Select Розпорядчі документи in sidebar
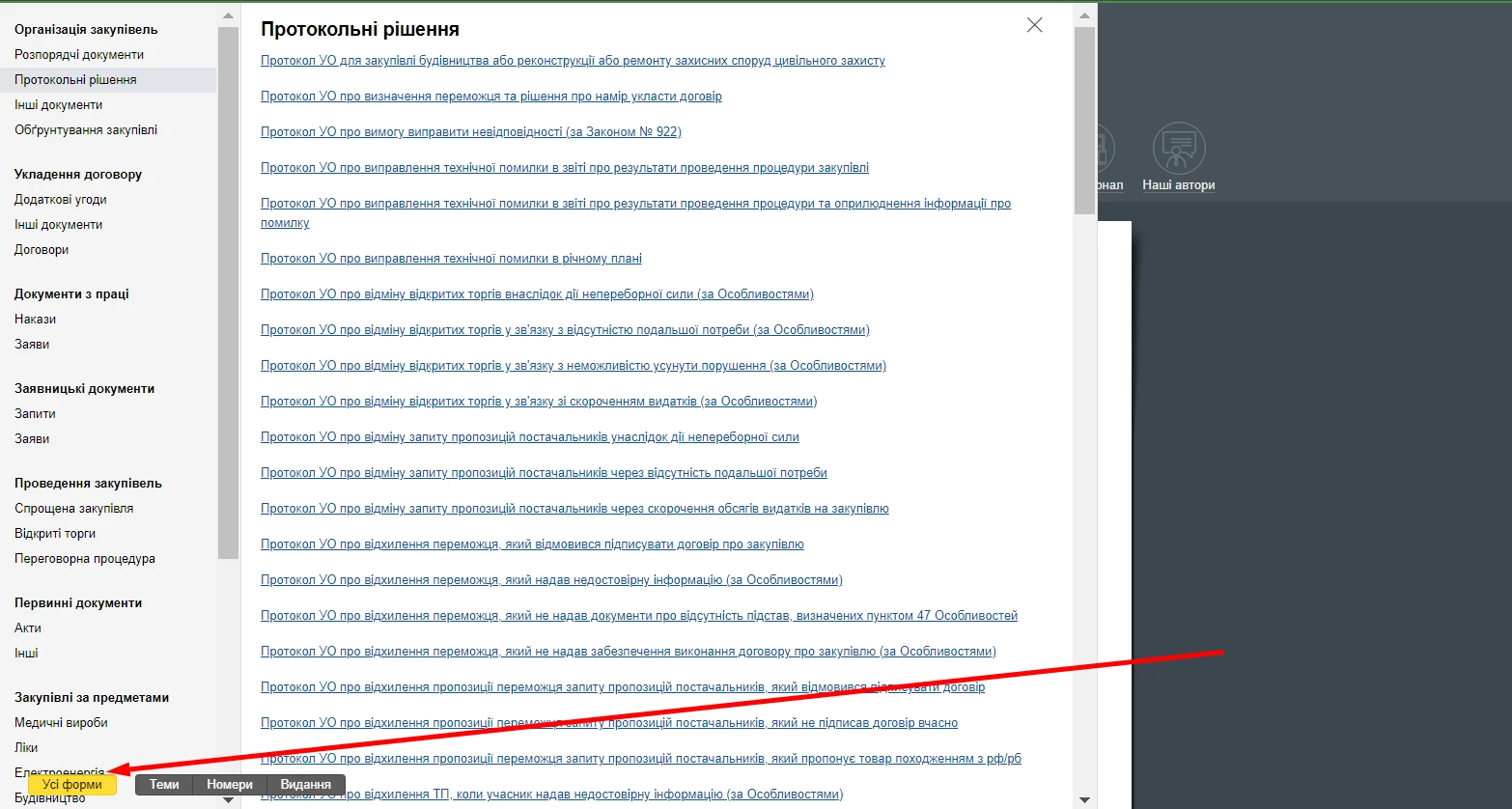 [79, 55]
